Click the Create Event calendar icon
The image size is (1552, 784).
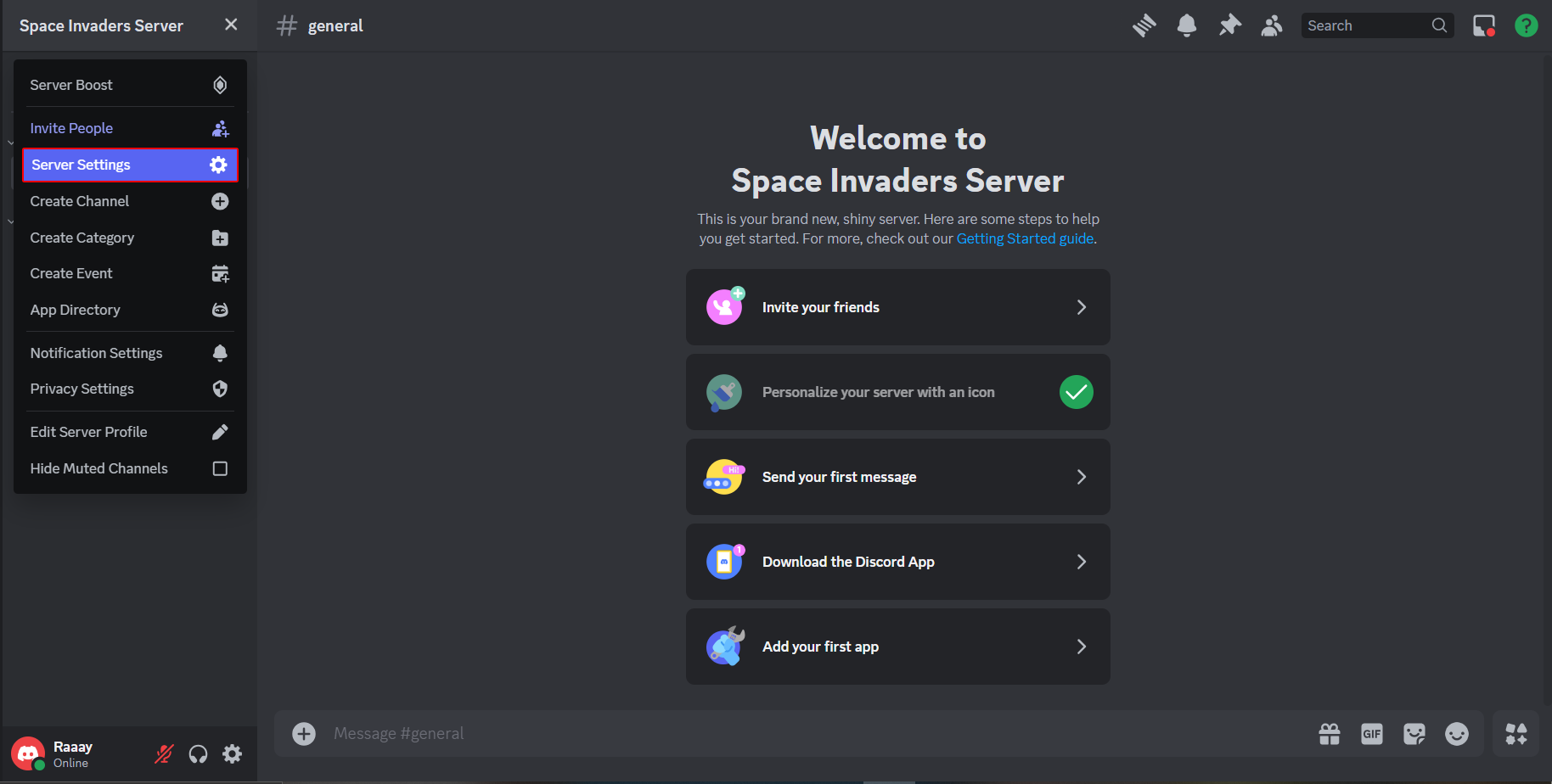220,273
